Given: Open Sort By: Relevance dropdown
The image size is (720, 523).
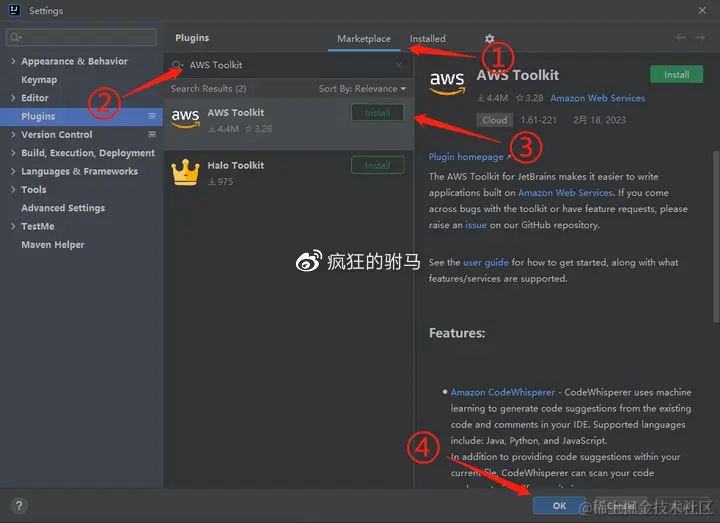Looking at the screenshot, I should [x=362, y=89].
